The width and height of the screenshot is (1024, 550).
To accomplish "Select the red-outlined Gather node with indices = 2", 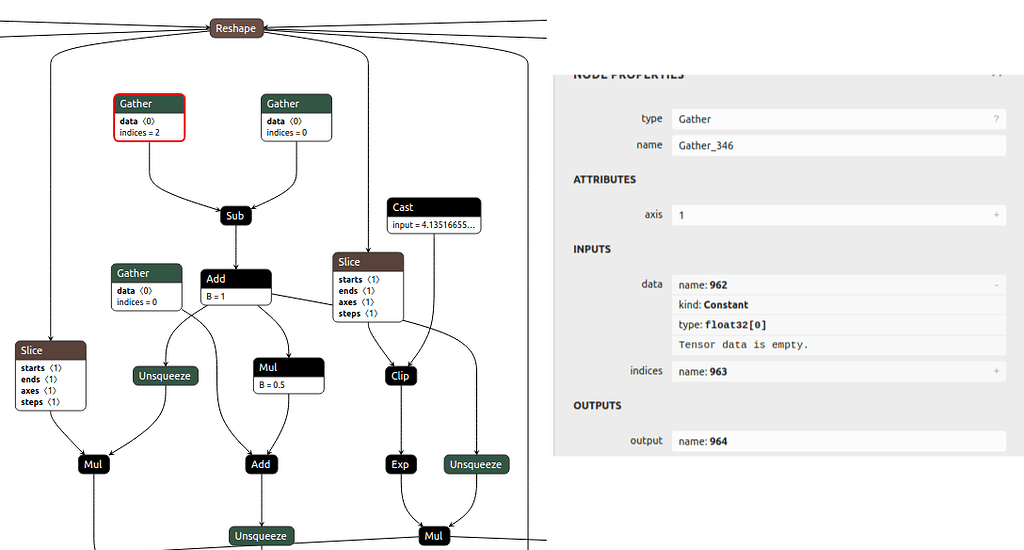I will tap(149, 117).
